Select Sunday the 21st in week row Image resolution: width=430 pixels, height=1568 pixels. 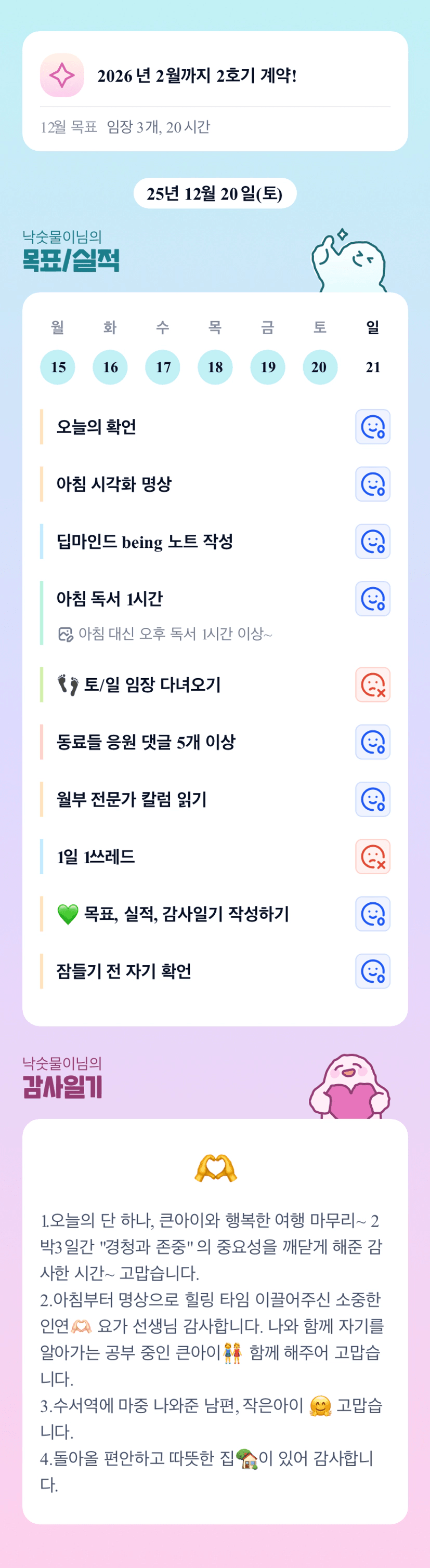373,367
